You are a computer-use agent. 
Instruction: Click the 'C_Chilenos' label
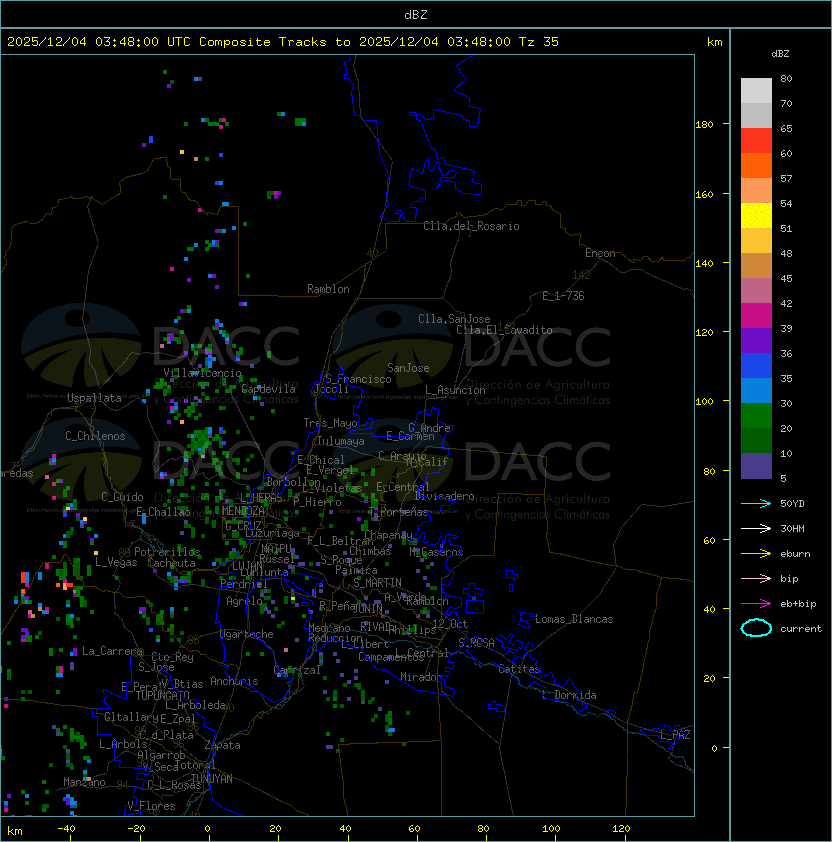(95, 436)
